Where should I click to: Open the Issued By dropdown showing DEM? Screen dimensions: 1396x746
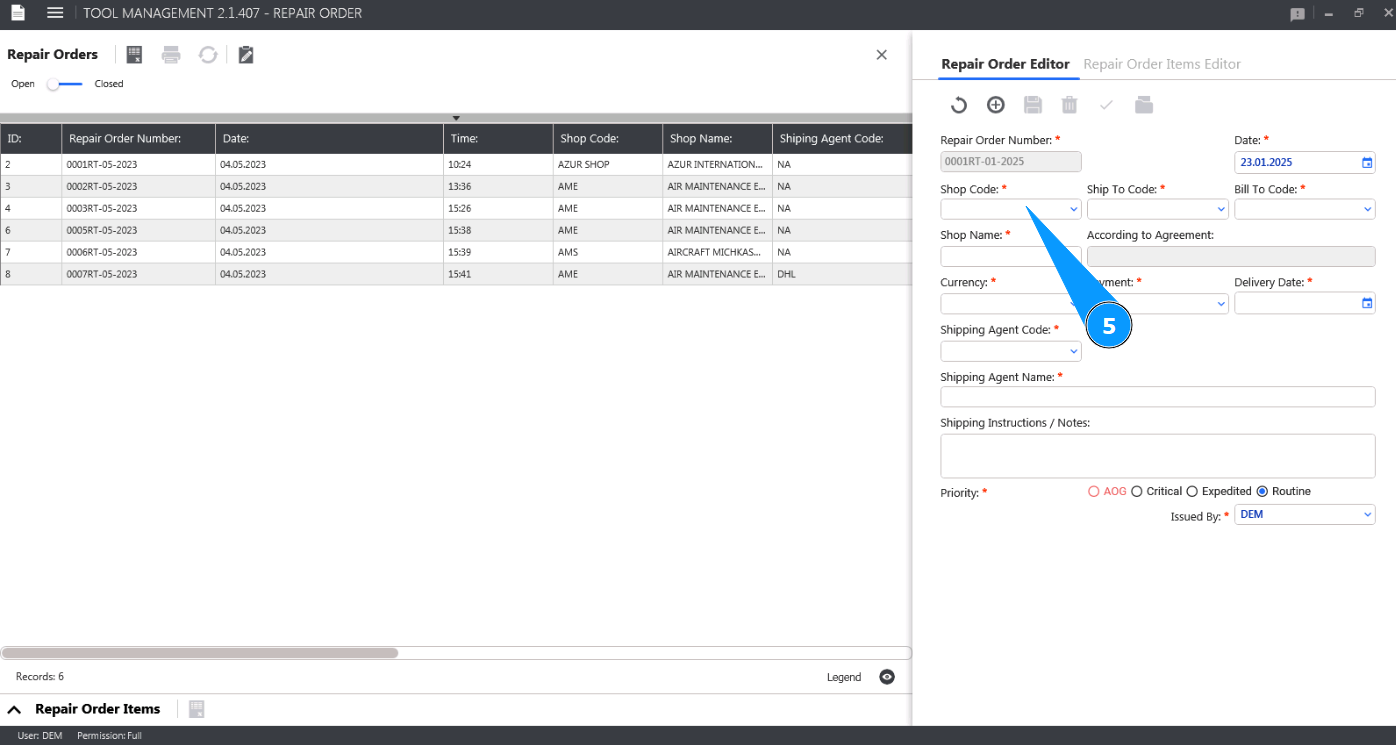(1368, 515)
